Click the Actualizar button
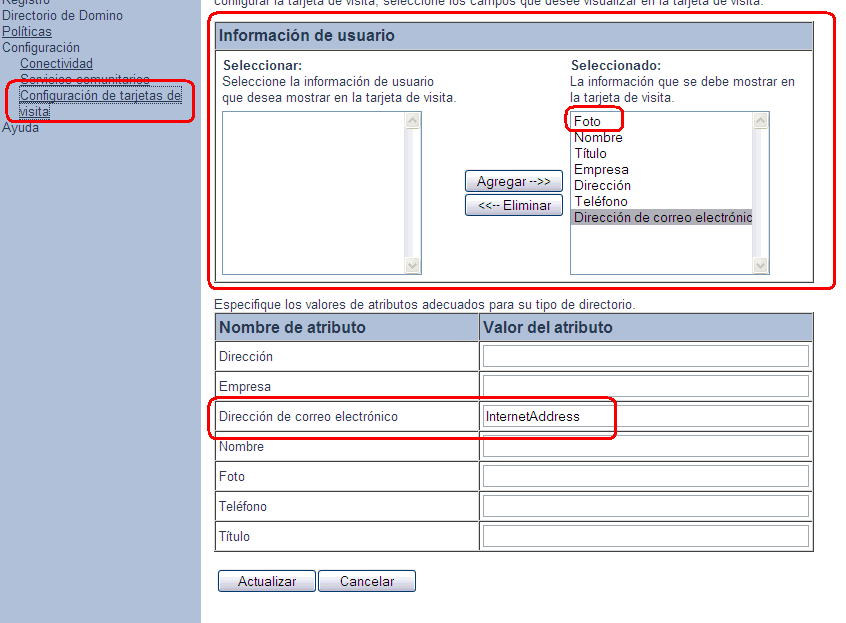Viewport: 846px width, 623px height. coord(267,581)
